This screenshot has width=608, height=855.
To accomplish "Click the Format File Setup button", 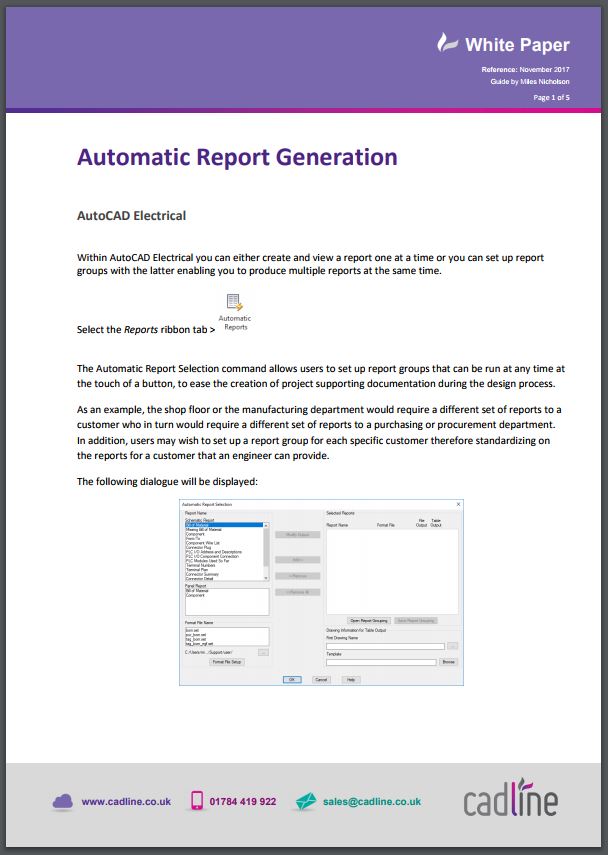I will coord(227,661).
